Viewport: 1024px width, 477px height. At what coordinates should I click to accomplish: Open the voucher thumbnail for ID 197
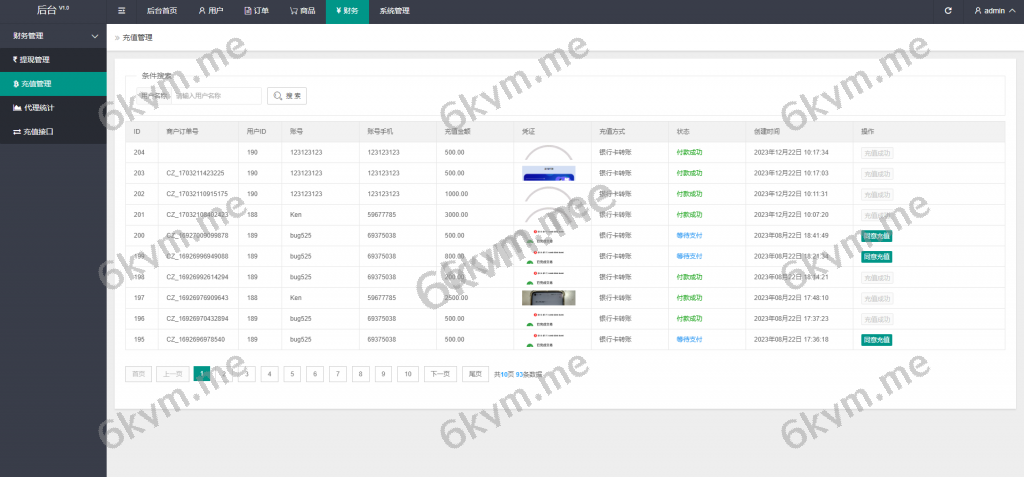548,298
